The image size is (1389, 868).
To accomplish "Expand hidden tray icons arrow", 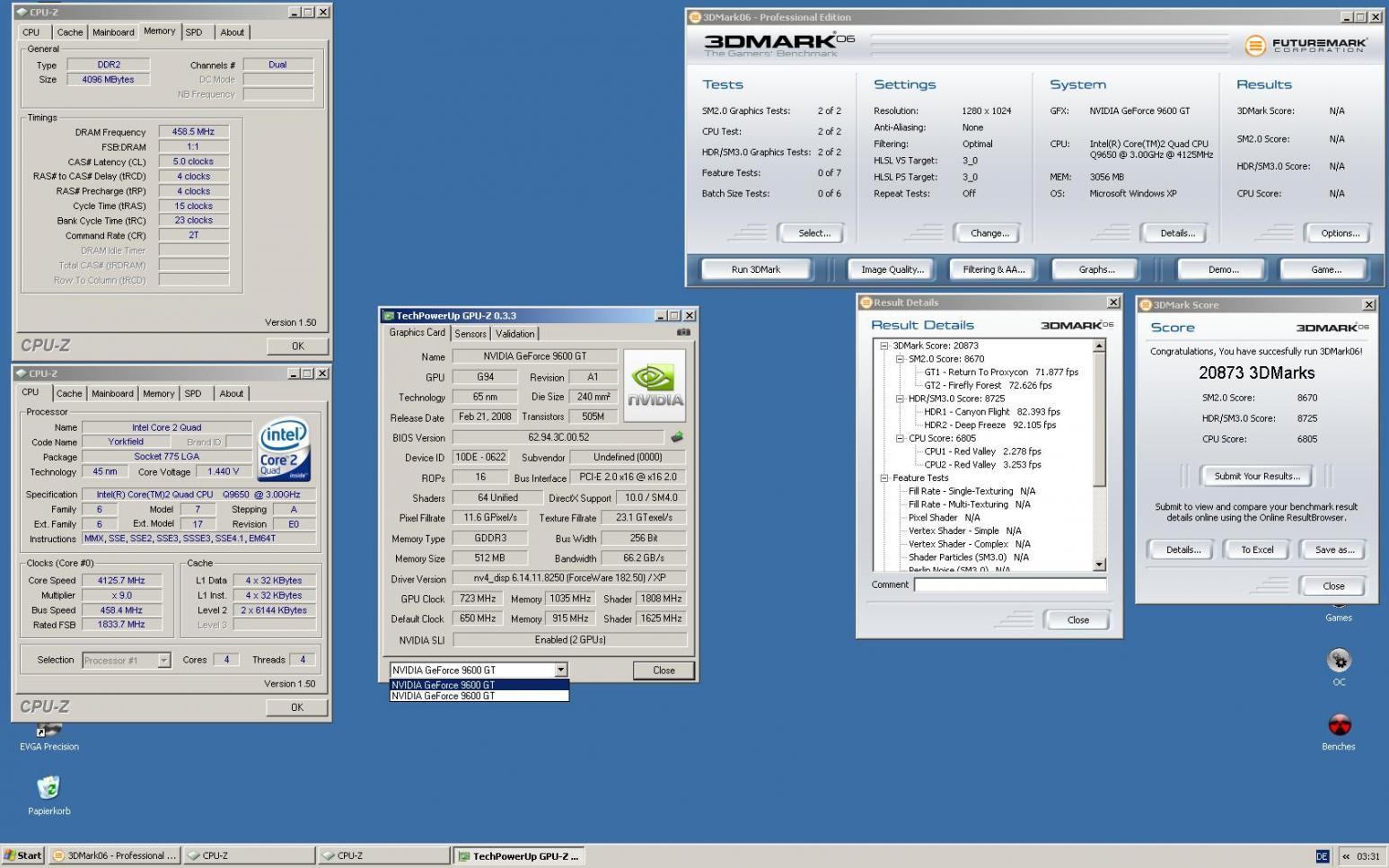I will coord(1345,856).
